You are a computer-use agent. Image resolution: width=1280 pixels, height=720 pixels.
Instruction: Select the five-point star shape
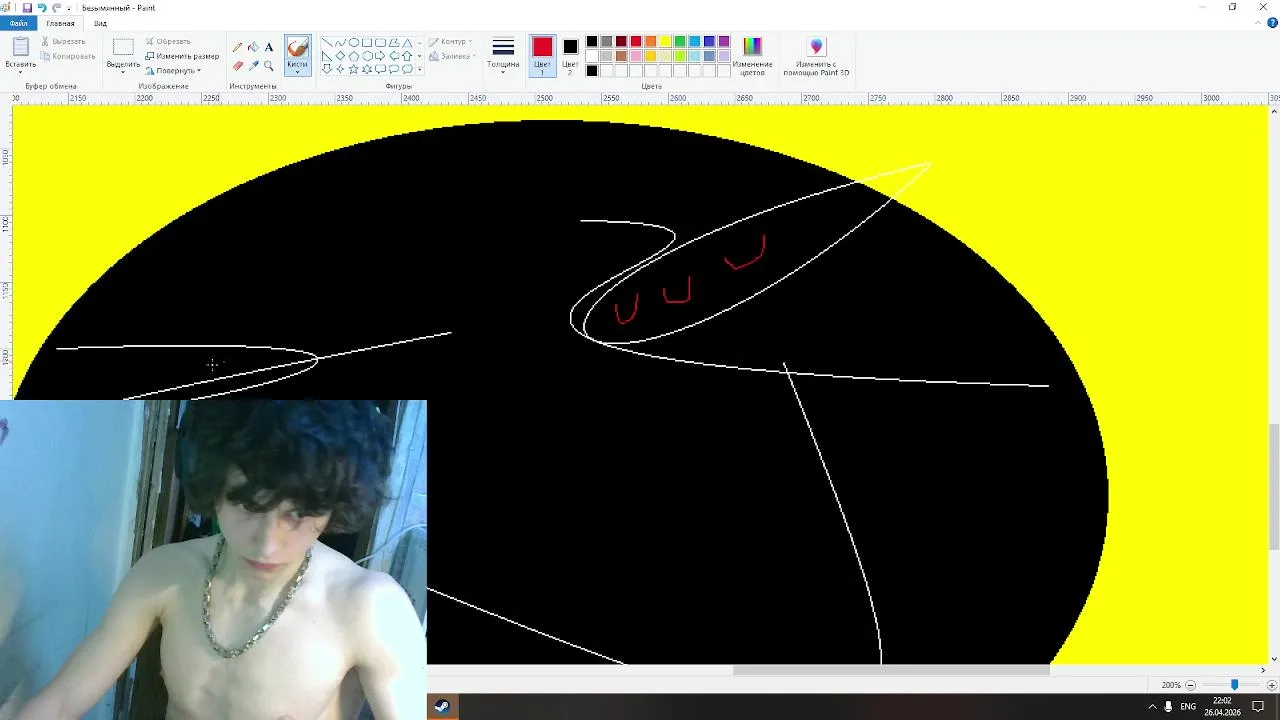pos(353,69)
